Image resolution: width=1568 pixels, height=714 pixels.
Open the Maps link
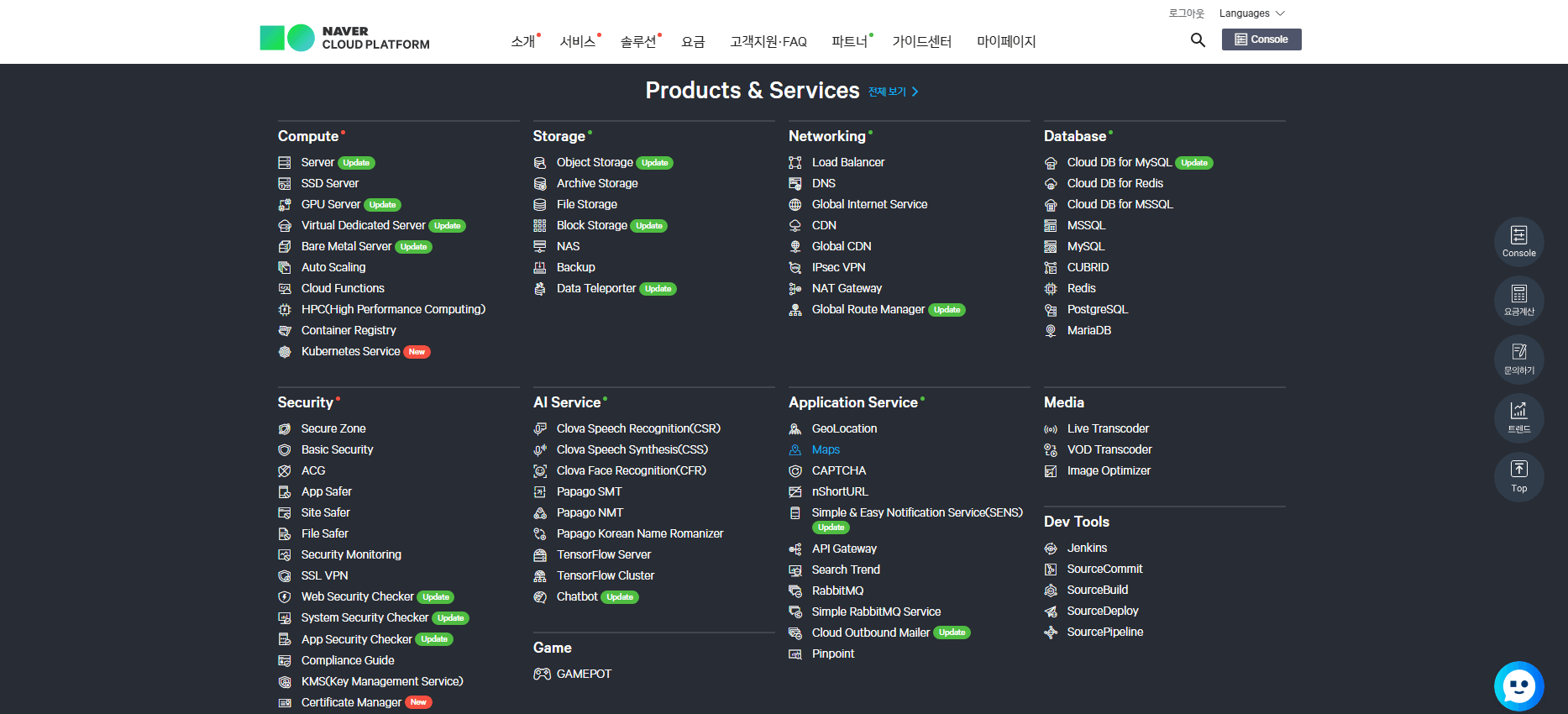coord(826,450)
